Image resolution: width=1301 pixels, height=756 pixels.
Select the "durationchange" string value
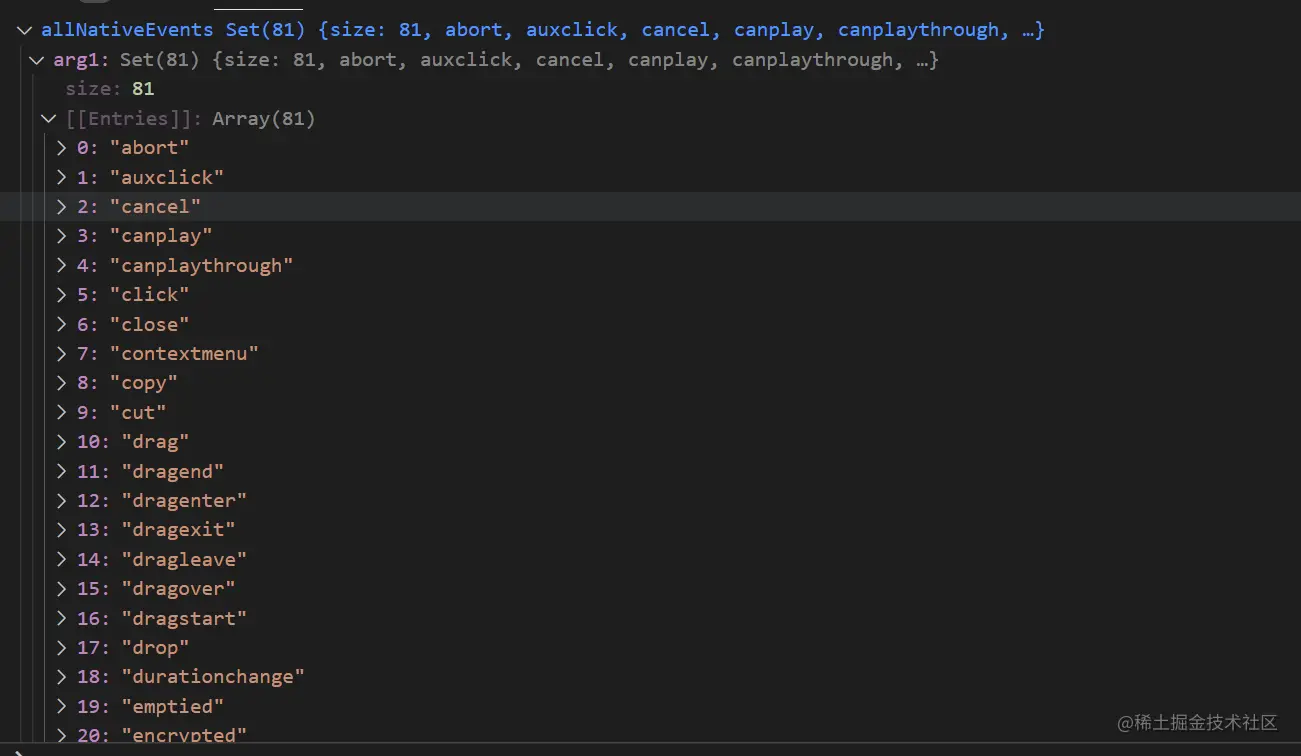(x=213, y=677)
